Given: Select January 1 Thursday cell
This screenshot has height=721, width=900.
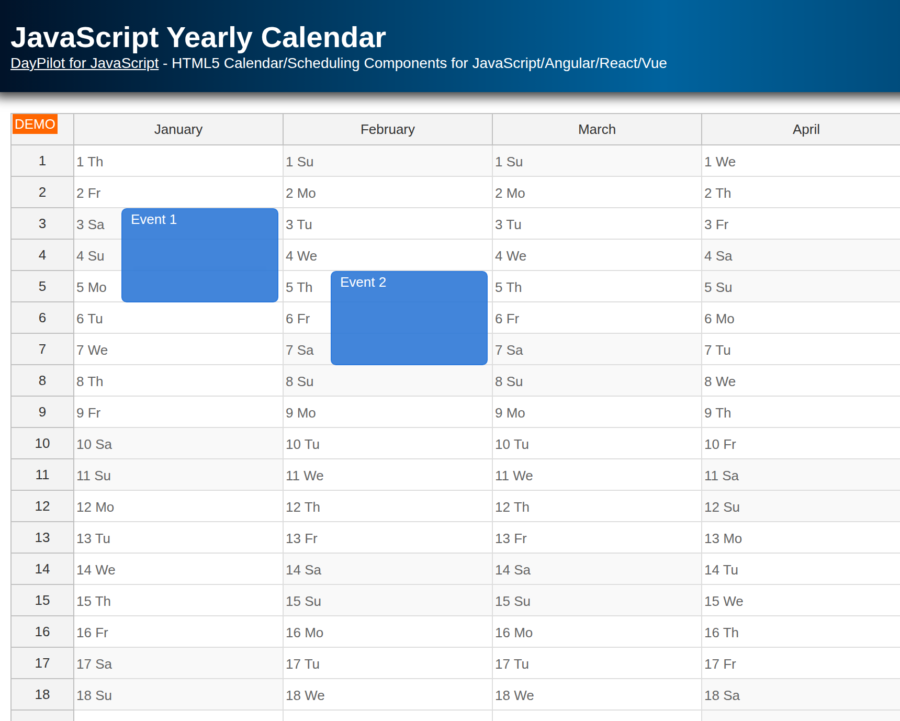Looking at the screenshot, I should click(178, 161).
